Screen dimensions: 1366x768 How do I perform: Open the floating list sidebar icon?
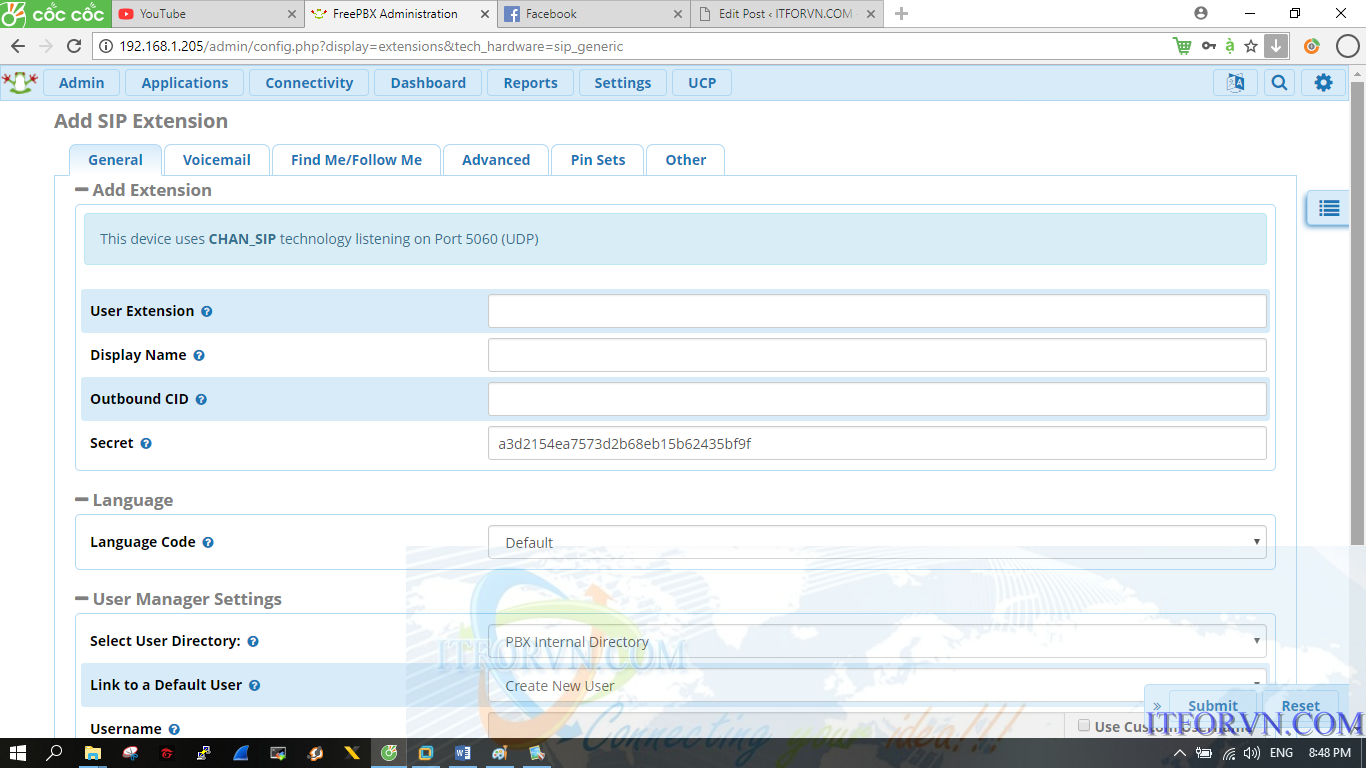[1328, 208]
